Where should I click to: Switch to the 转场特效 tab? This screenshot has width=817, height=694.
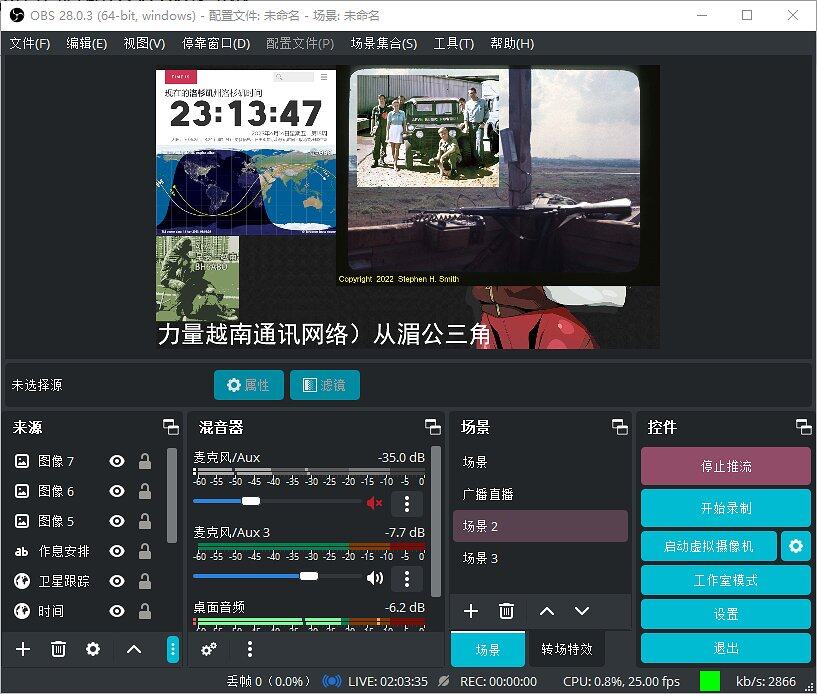pos(567,649)
